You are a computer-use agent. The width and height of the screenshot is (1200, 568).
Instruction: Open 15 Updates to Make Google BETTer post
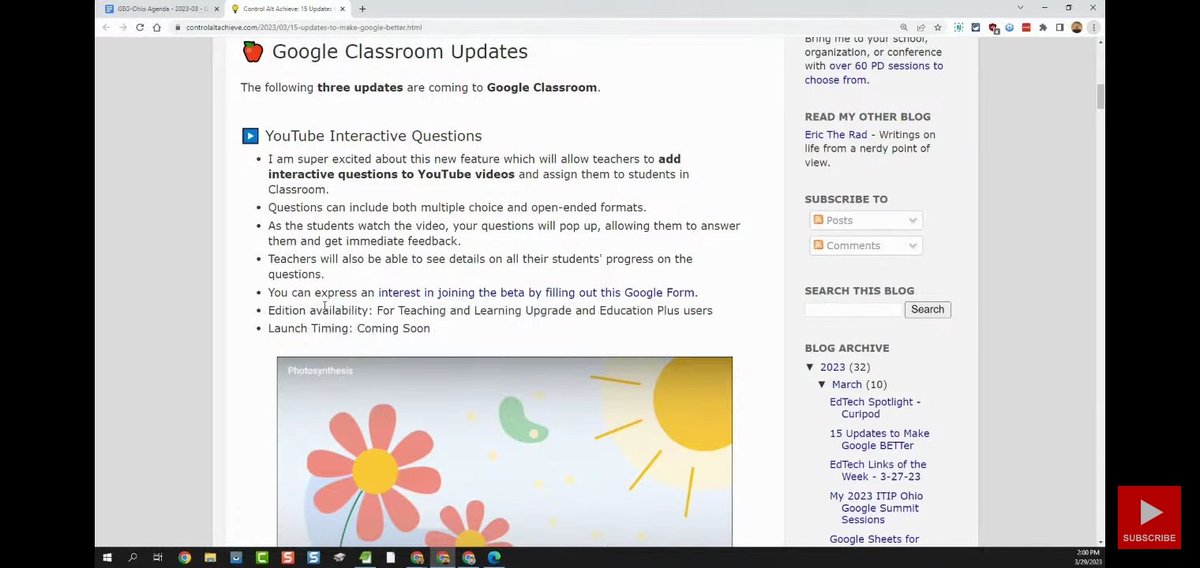point(879,440)
